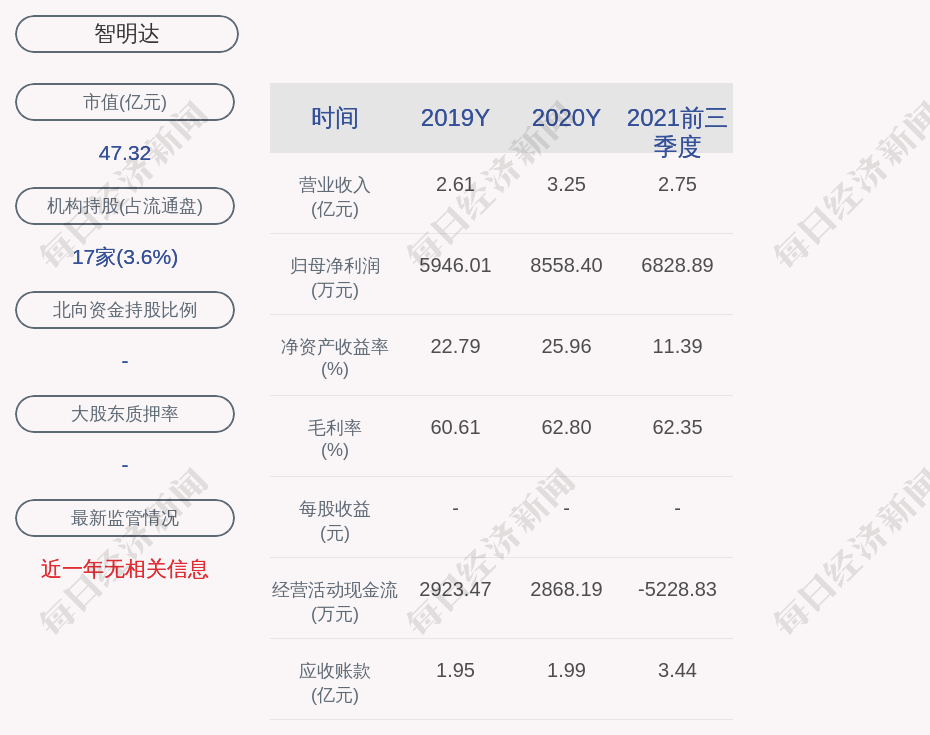Click the 净资产收益率(%) row label

click(x=335, y=358)
